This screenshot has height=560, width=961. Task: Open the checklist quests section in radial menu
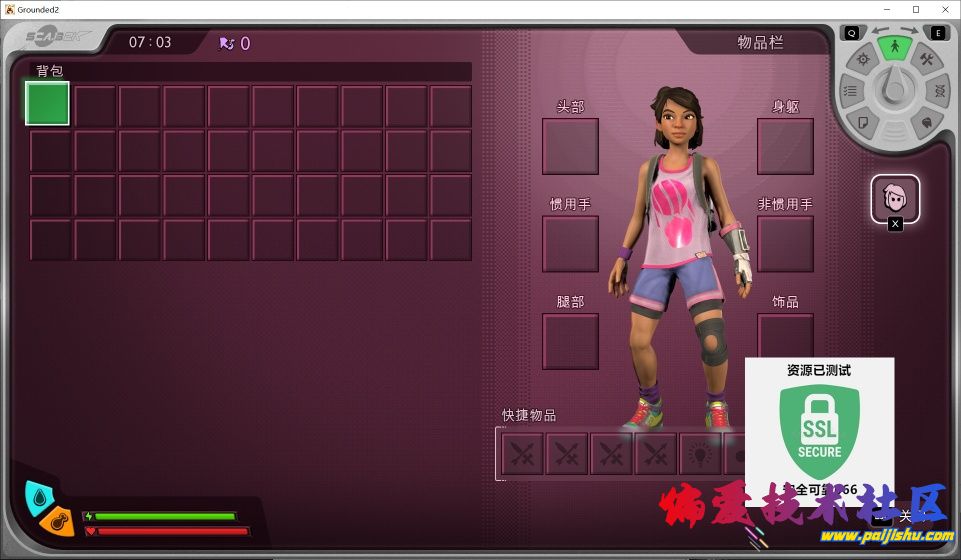pyautogui.click(x=850, y=91)
